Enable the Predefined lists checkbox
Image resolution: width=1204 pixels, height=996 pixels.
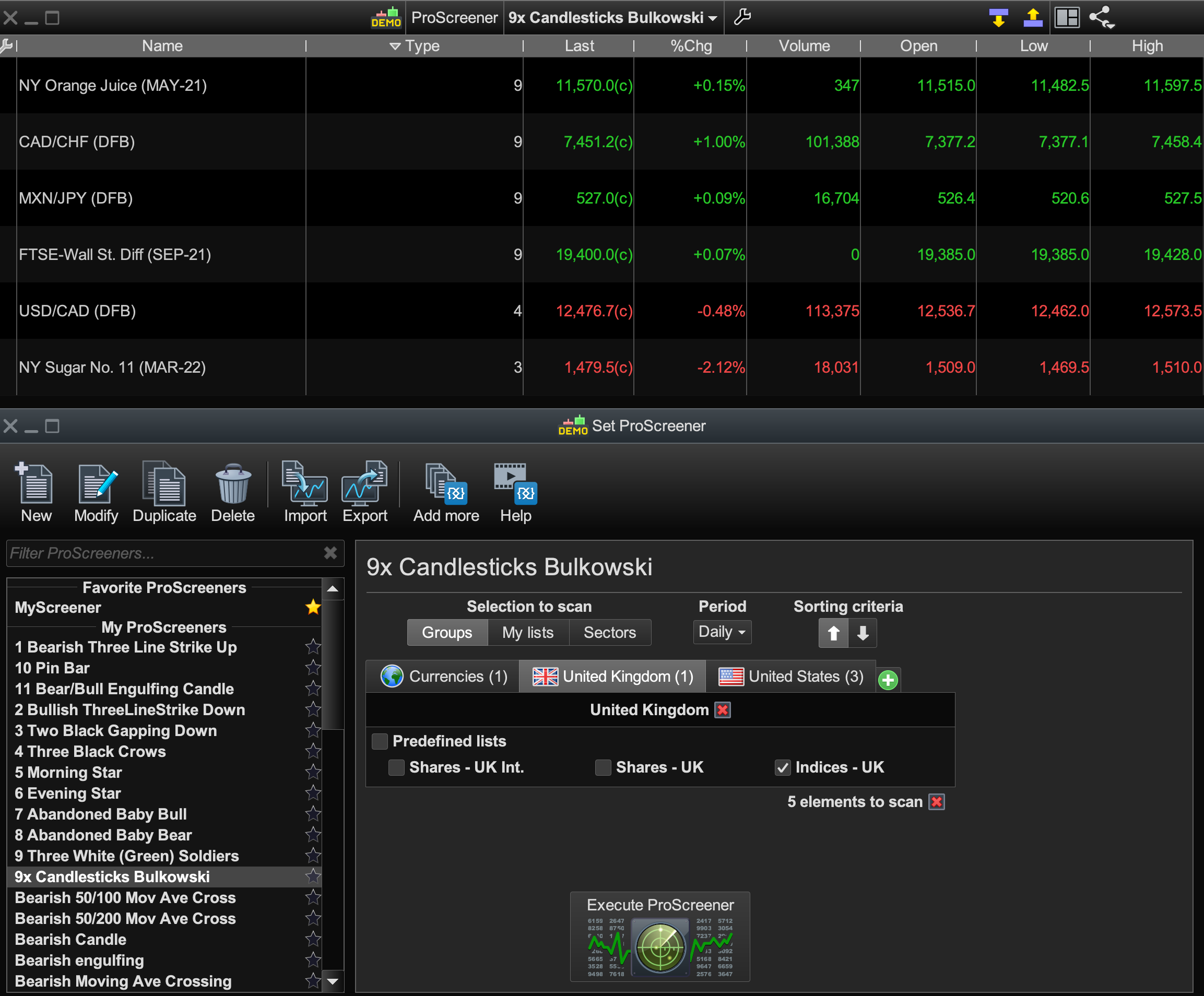380,742
